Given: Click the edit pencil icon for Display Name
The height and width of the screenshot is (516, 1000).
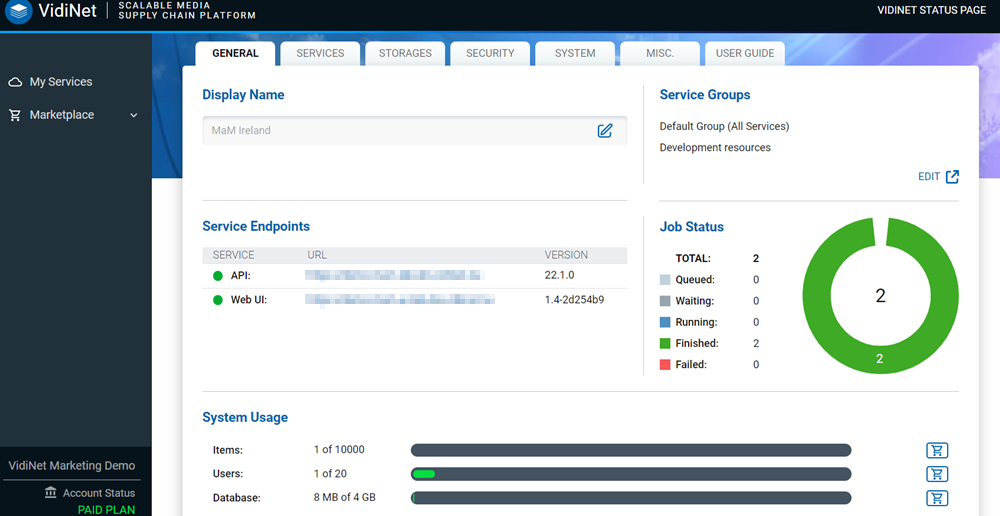Looking at the screenshot, I should click(605, 131).
